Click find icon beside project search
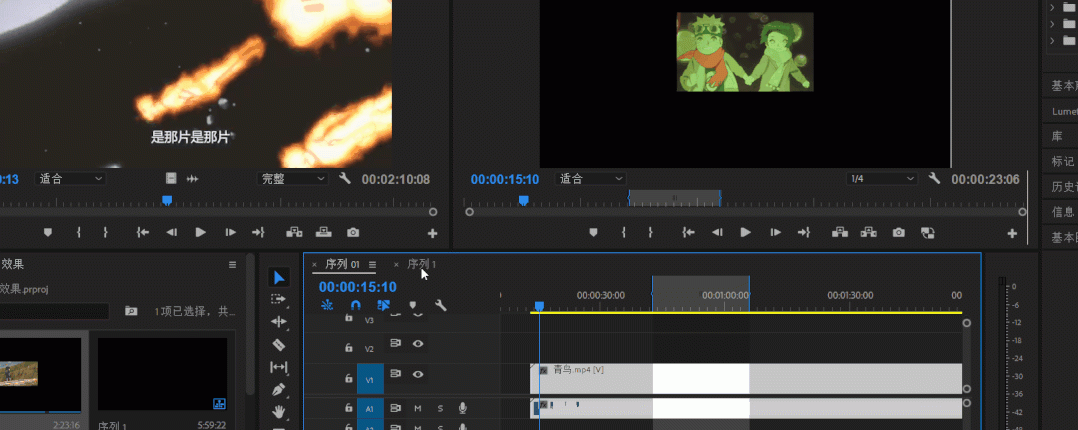The image size is (1078, 430). click(131, 311)
